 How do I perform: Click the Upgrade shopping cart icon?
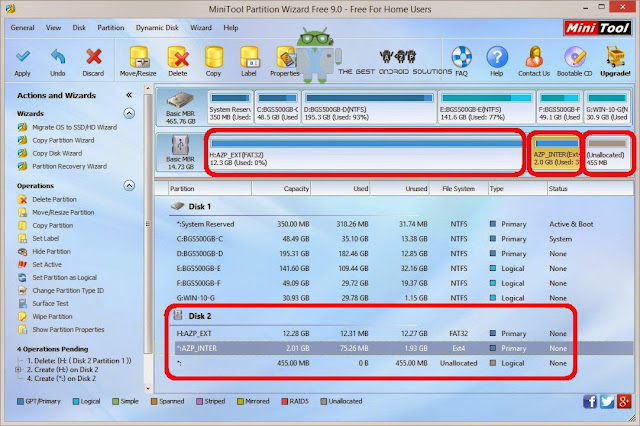tap(615, 56)
